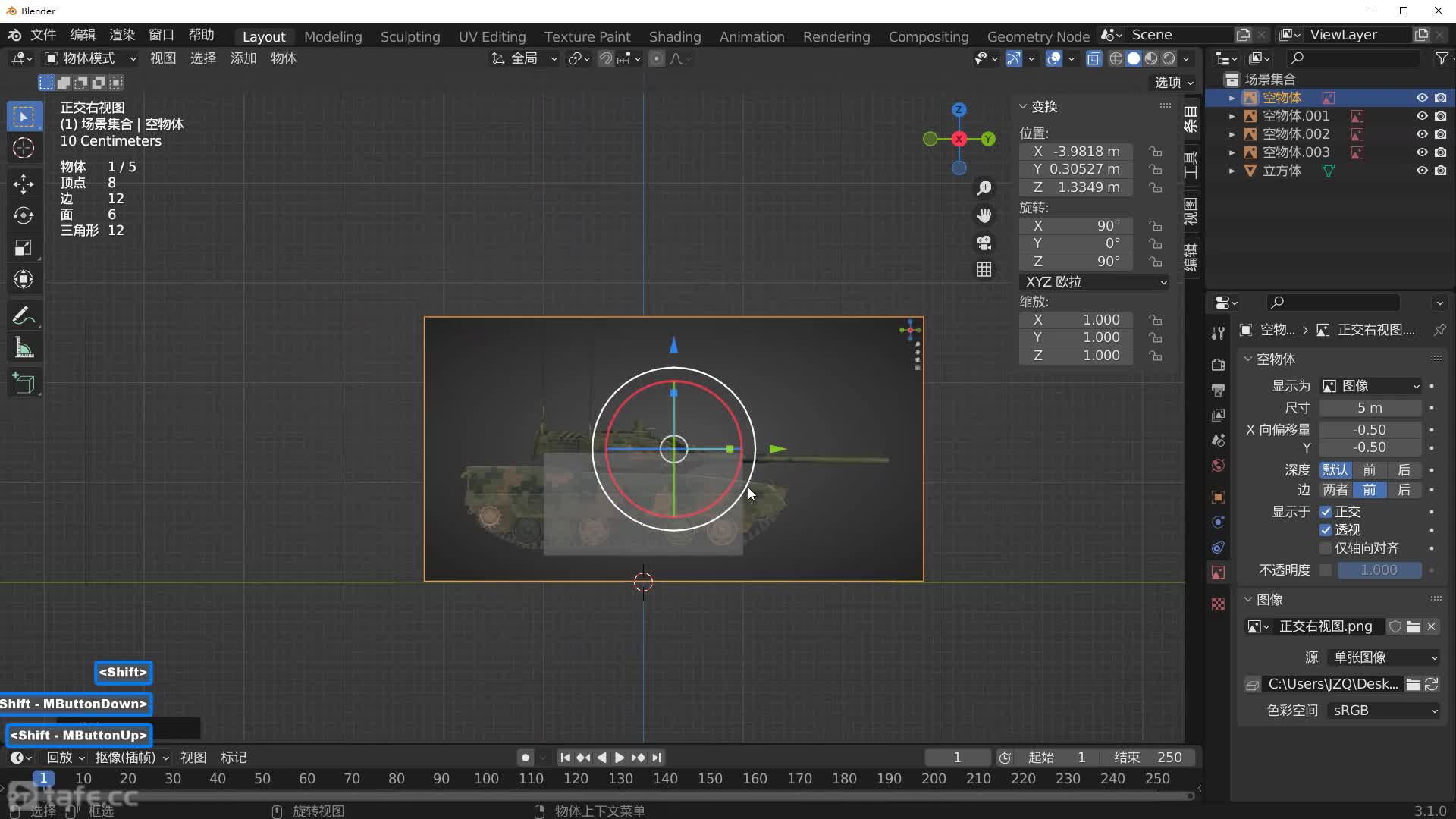The height and width of the screenshot is (819, 1456).
Task: Expand the 立方体 tree item
Action: [x=1232, y=171]
